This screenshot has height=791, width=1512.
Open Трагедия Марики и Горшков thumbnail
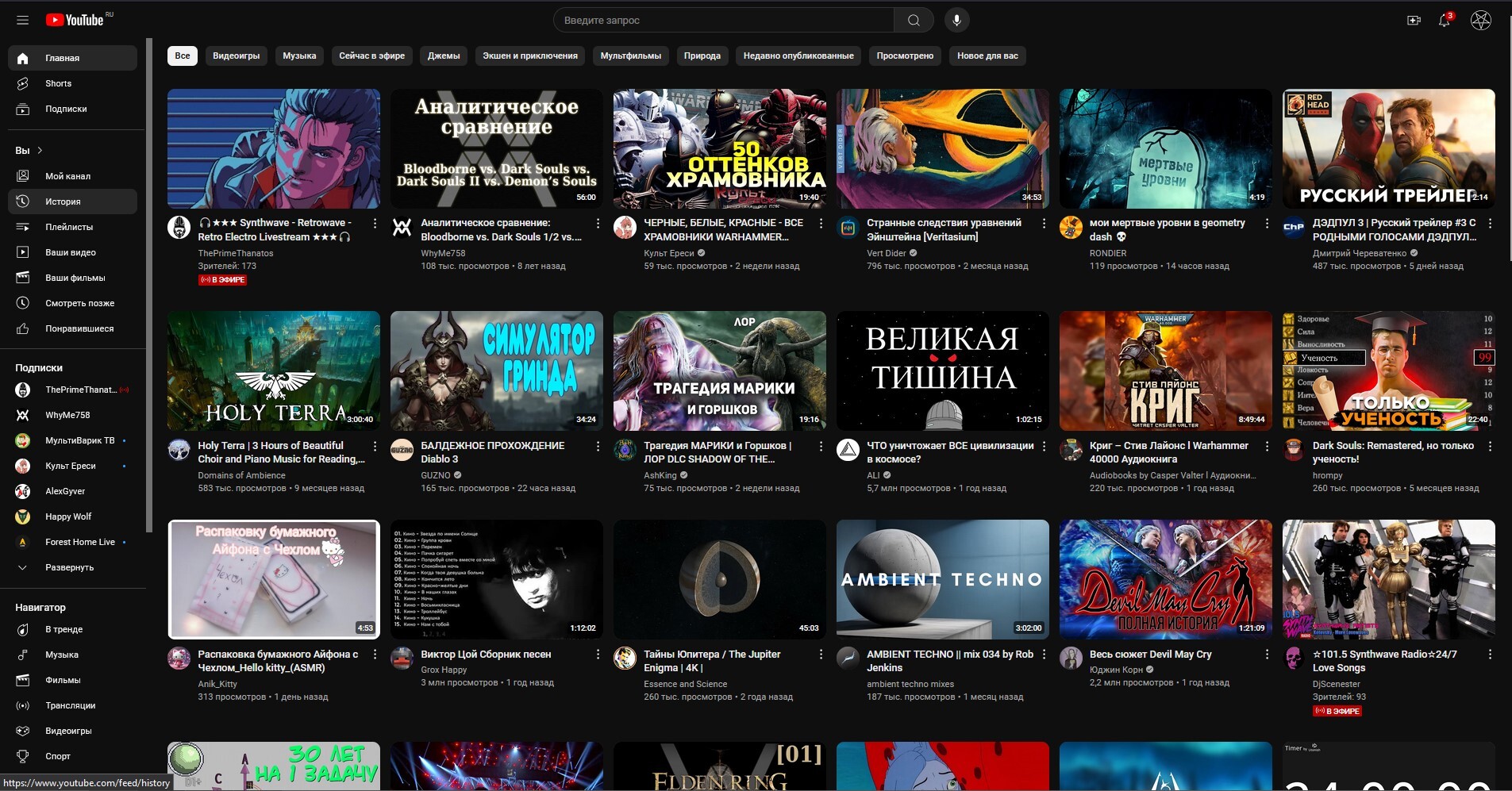[720, 371]
